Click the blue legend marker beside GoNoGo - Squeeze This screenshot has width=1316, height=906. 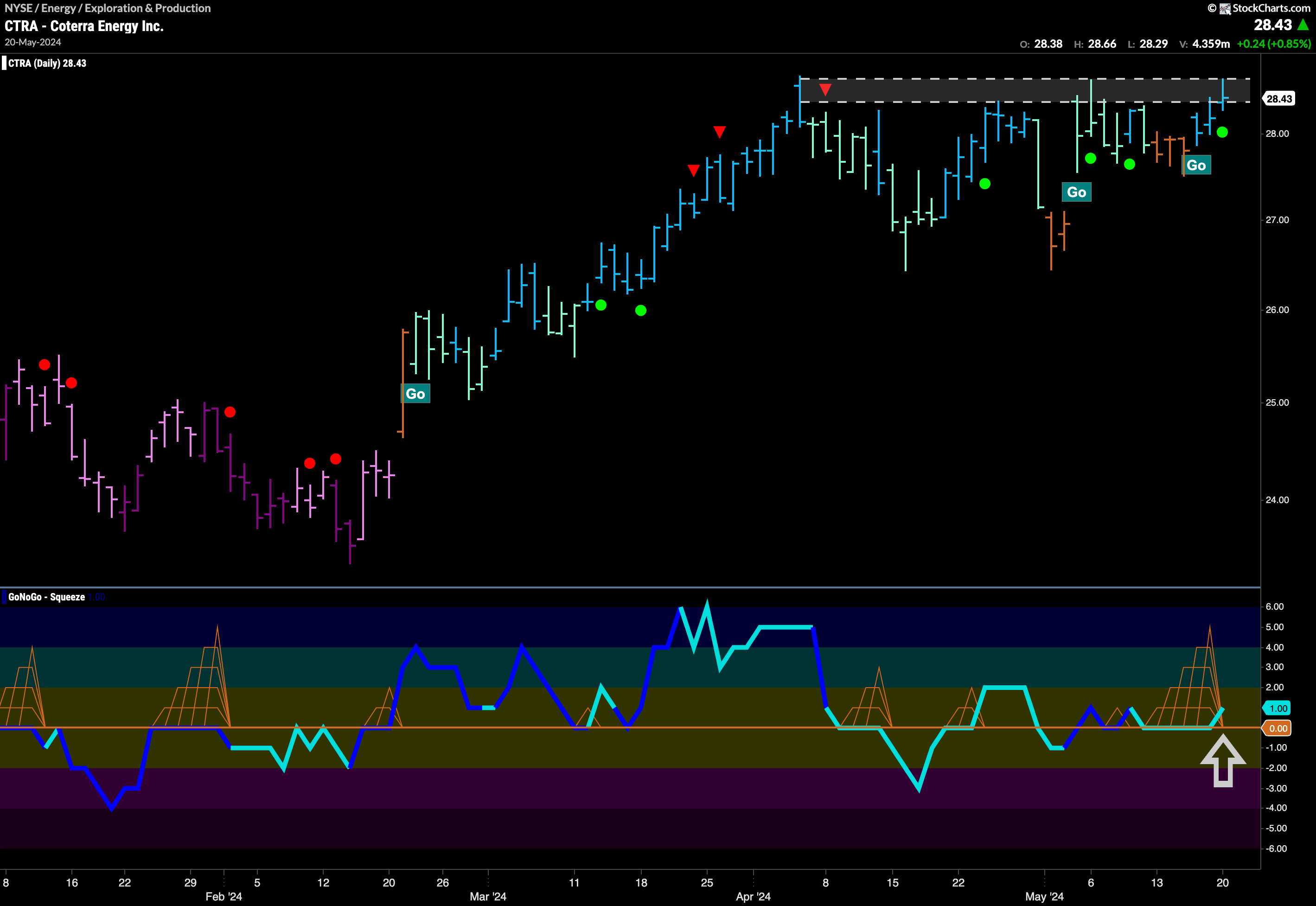coord(4,597)
